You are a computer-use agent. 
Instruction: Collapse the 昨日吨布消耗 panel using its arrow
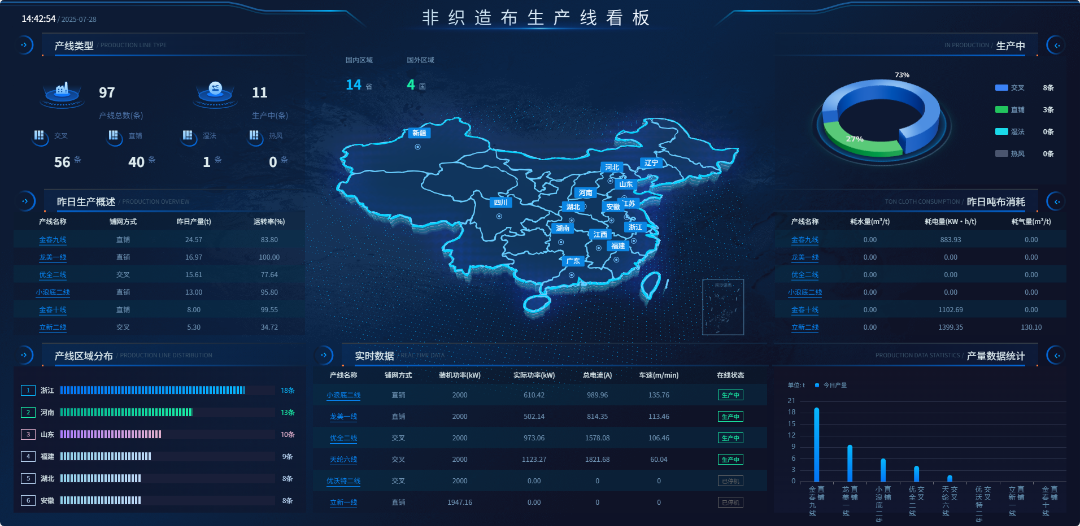point(1056,201)
